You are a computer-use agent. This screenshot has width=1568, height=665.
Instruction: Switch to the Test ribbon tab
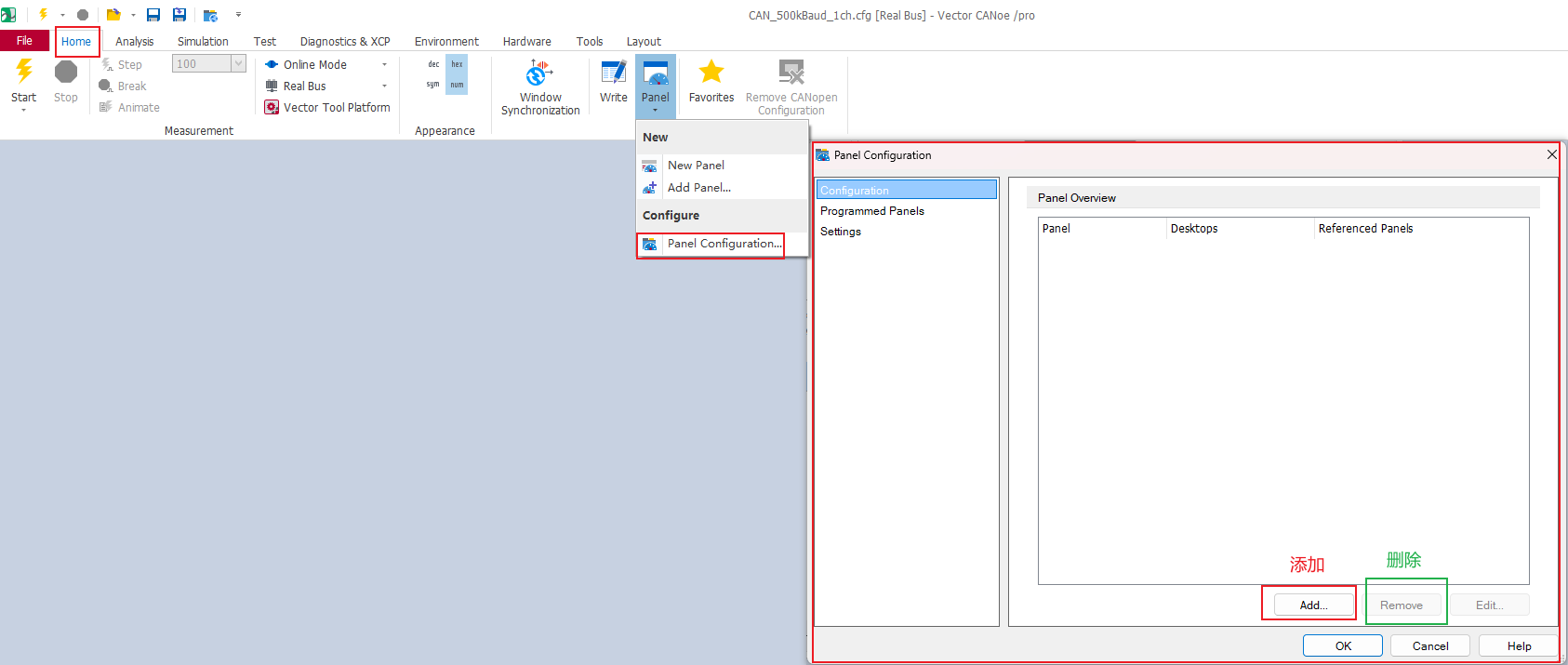[x=265, y=41]
